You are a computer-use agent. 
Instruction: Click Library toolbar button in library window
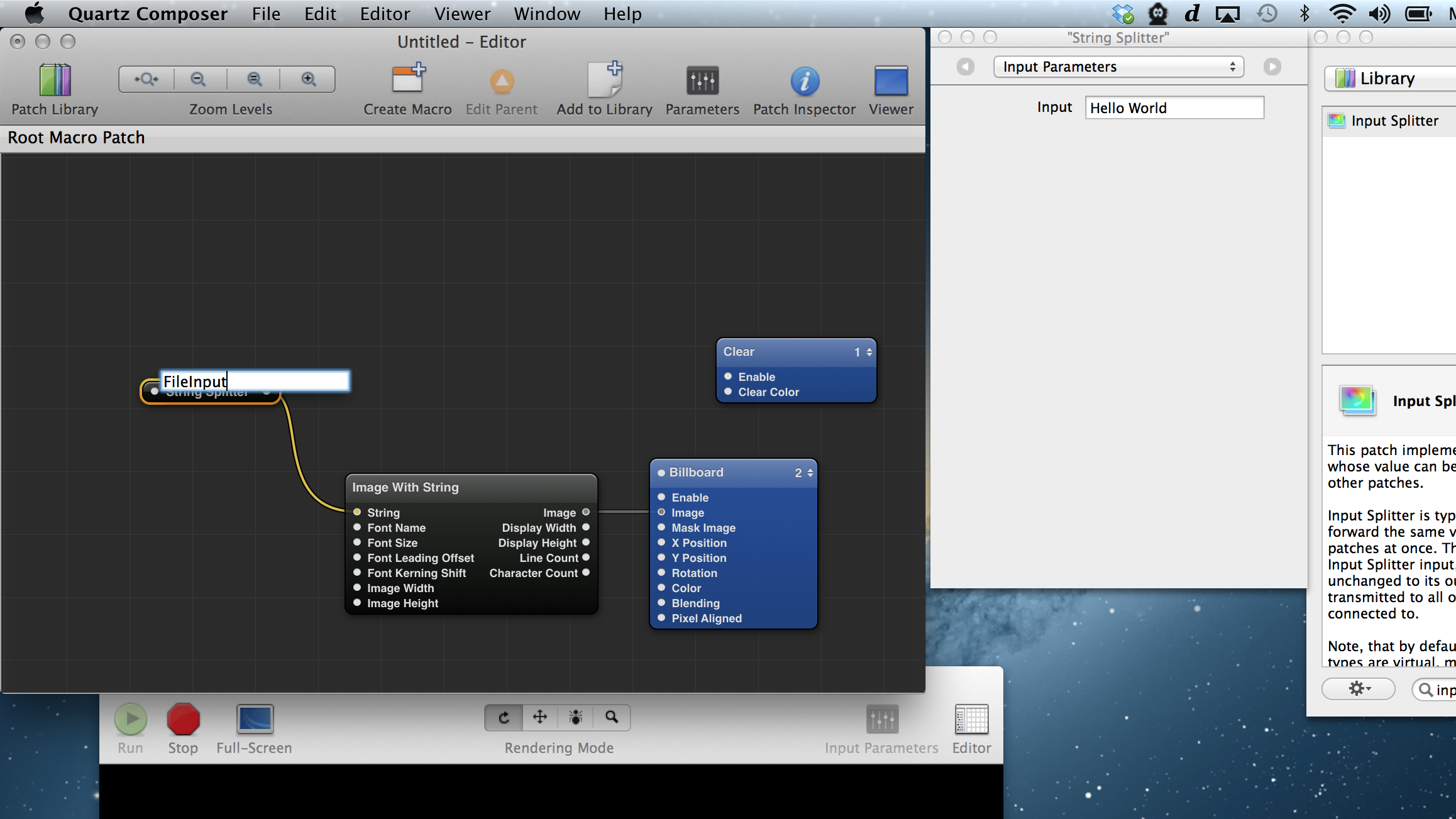[1390, 79]
